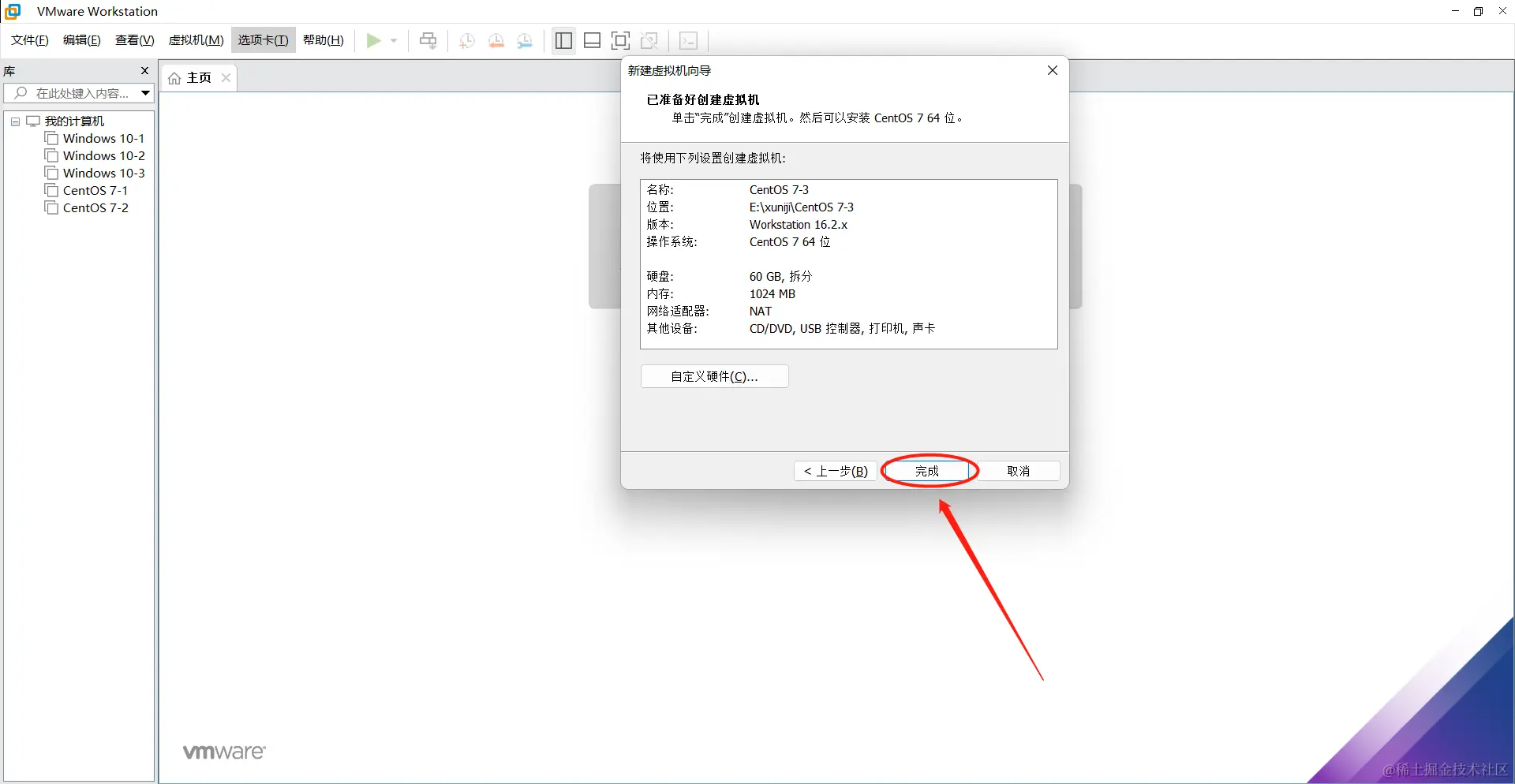The height and width of the screenshot is (784, 1515).
Task: Toggle the thumbnail bar icon
Action: [x=593, y=40]
